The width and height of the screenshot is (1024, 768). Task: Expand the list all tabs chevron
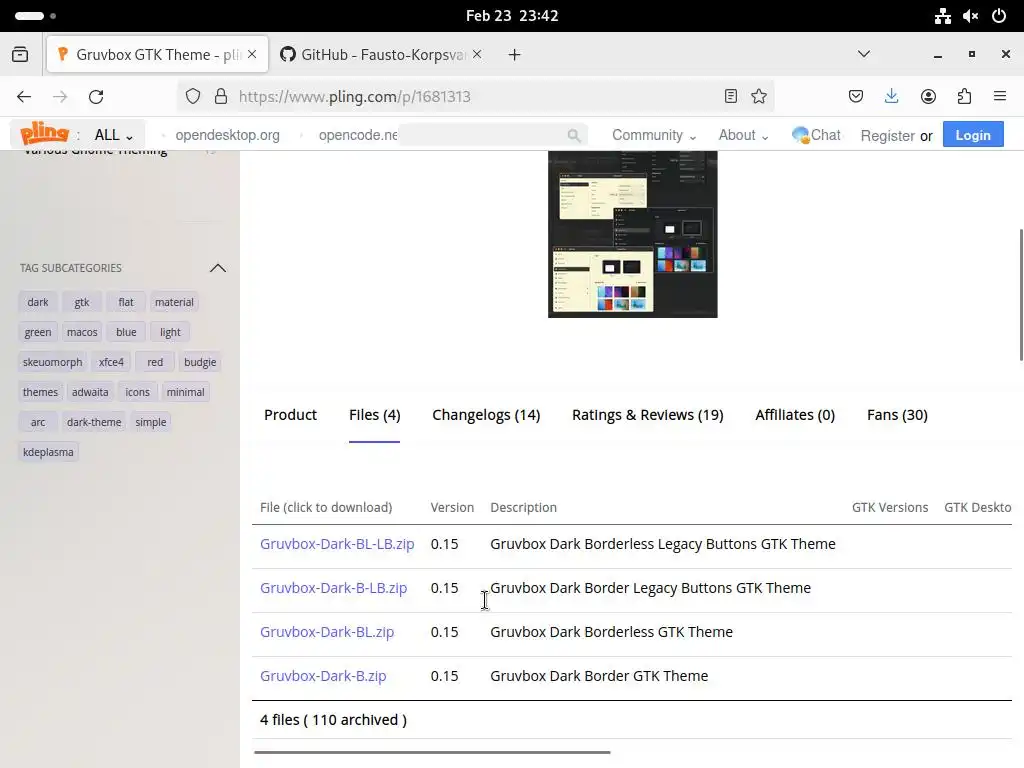pos(864,54)
